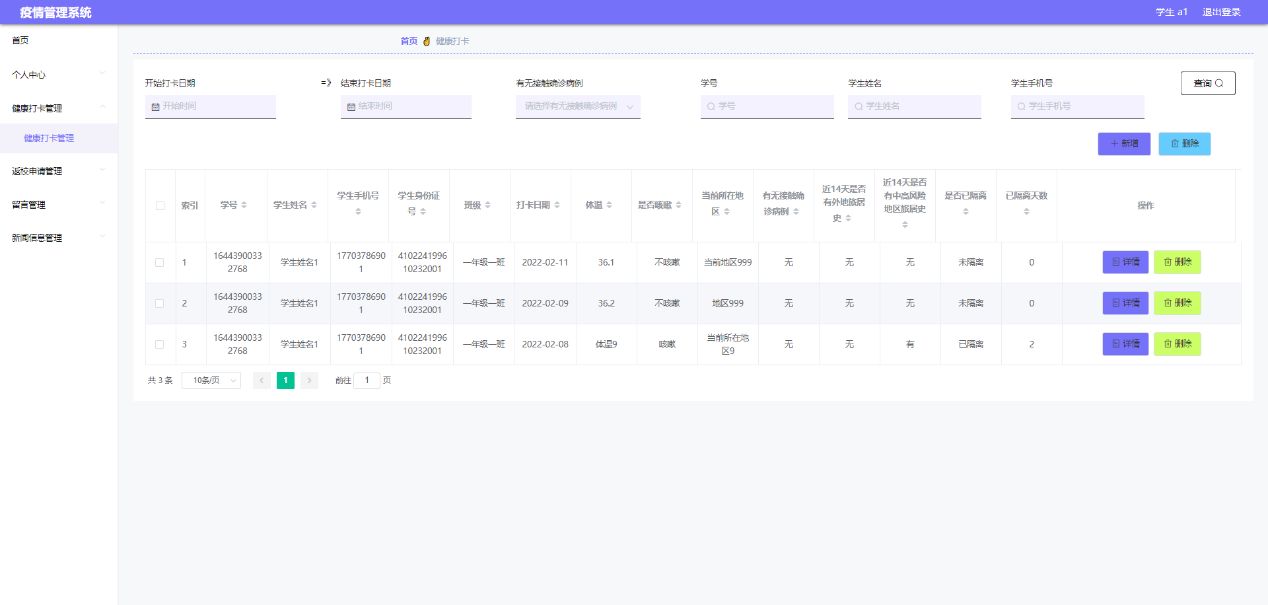The height and width of the screenshot is (605, 1268).
Task: Select page number 1 in pagination
Action: tap(285, 380)
